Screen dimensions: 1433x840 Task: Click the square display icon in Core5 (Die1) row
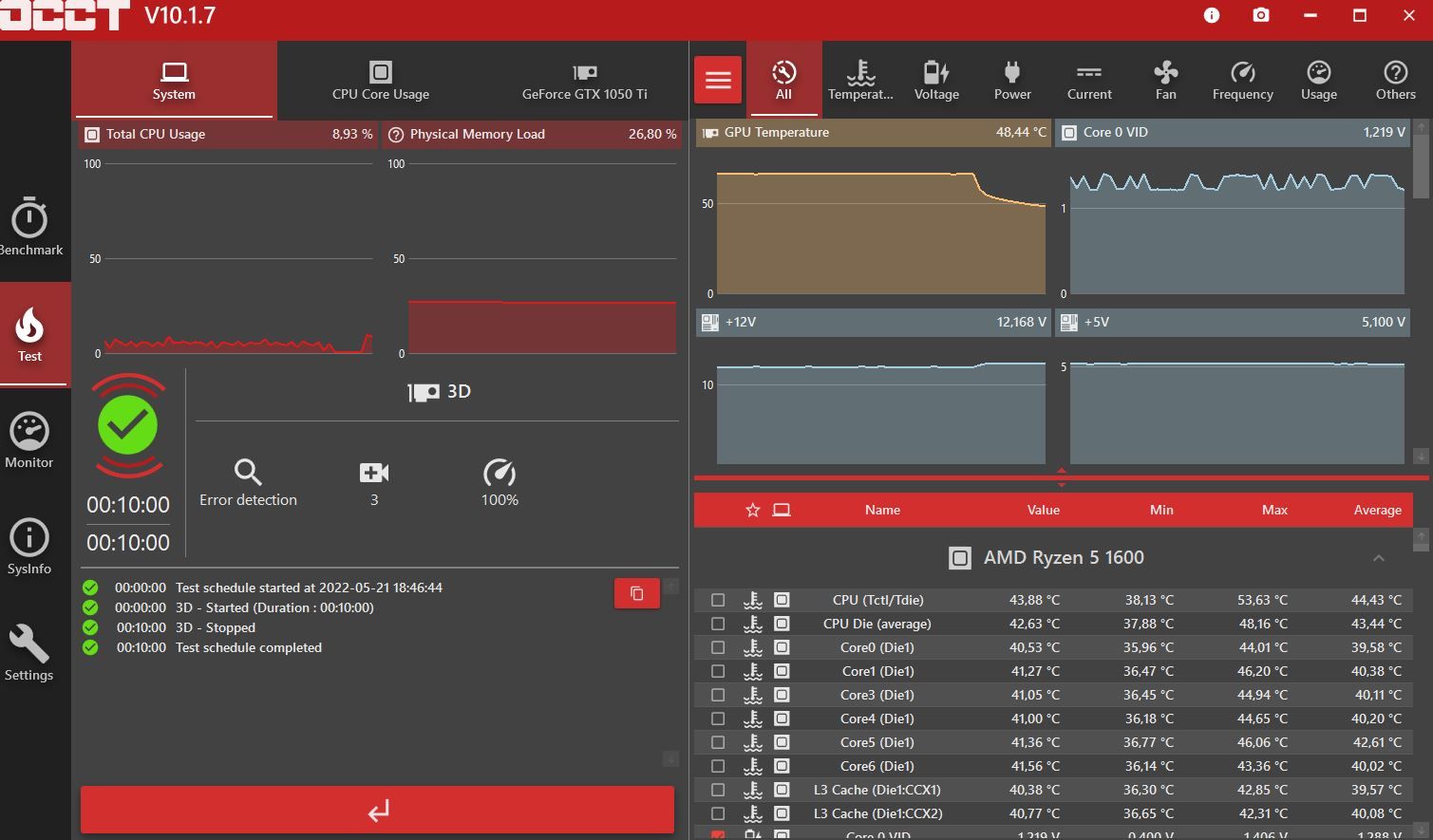point(782,742)
